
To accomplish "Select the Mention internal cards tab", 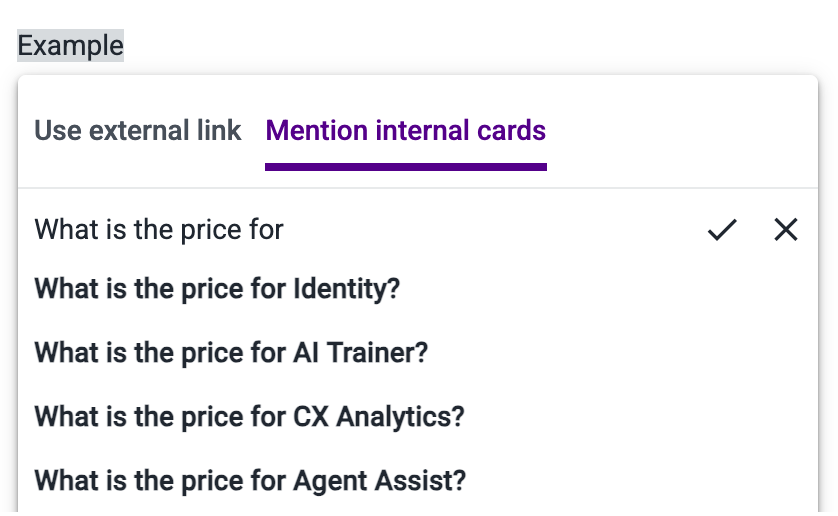I will tap(405, 131).
